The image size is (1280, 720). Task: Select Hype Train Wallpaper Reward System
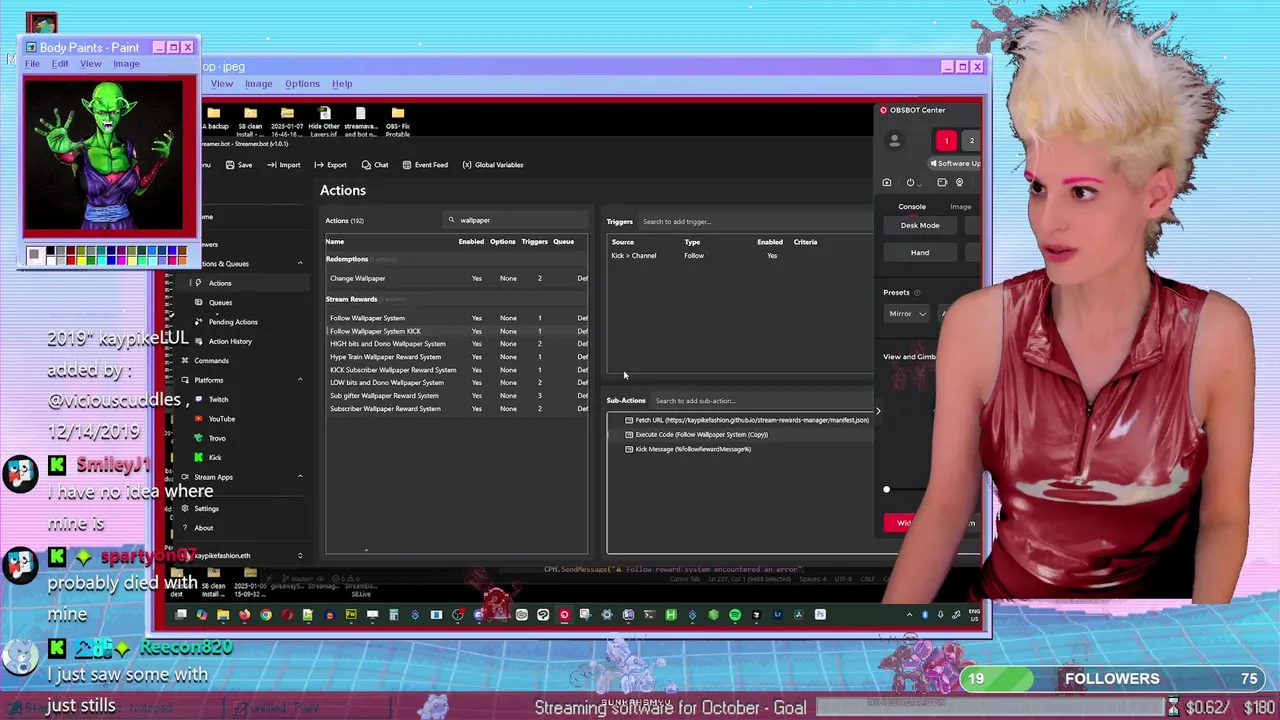(x=456, y=357)
